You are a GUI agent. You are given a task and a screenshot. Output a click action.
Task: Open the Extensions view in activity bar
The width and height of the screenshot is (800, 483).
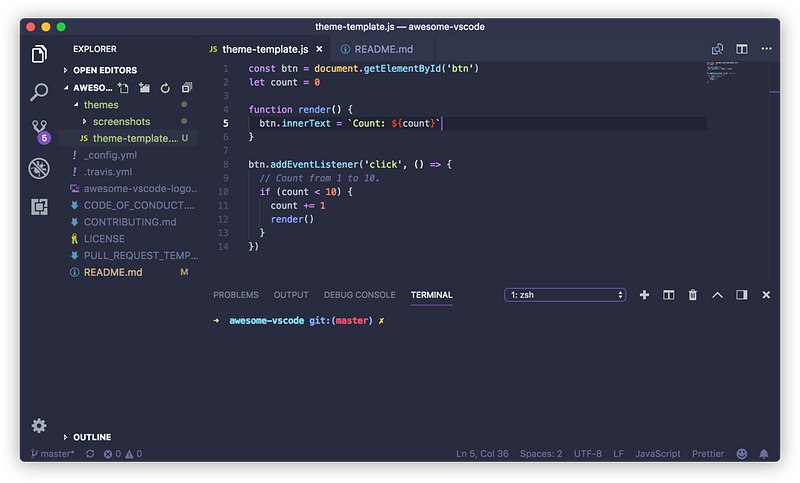[x=39, y=206]
